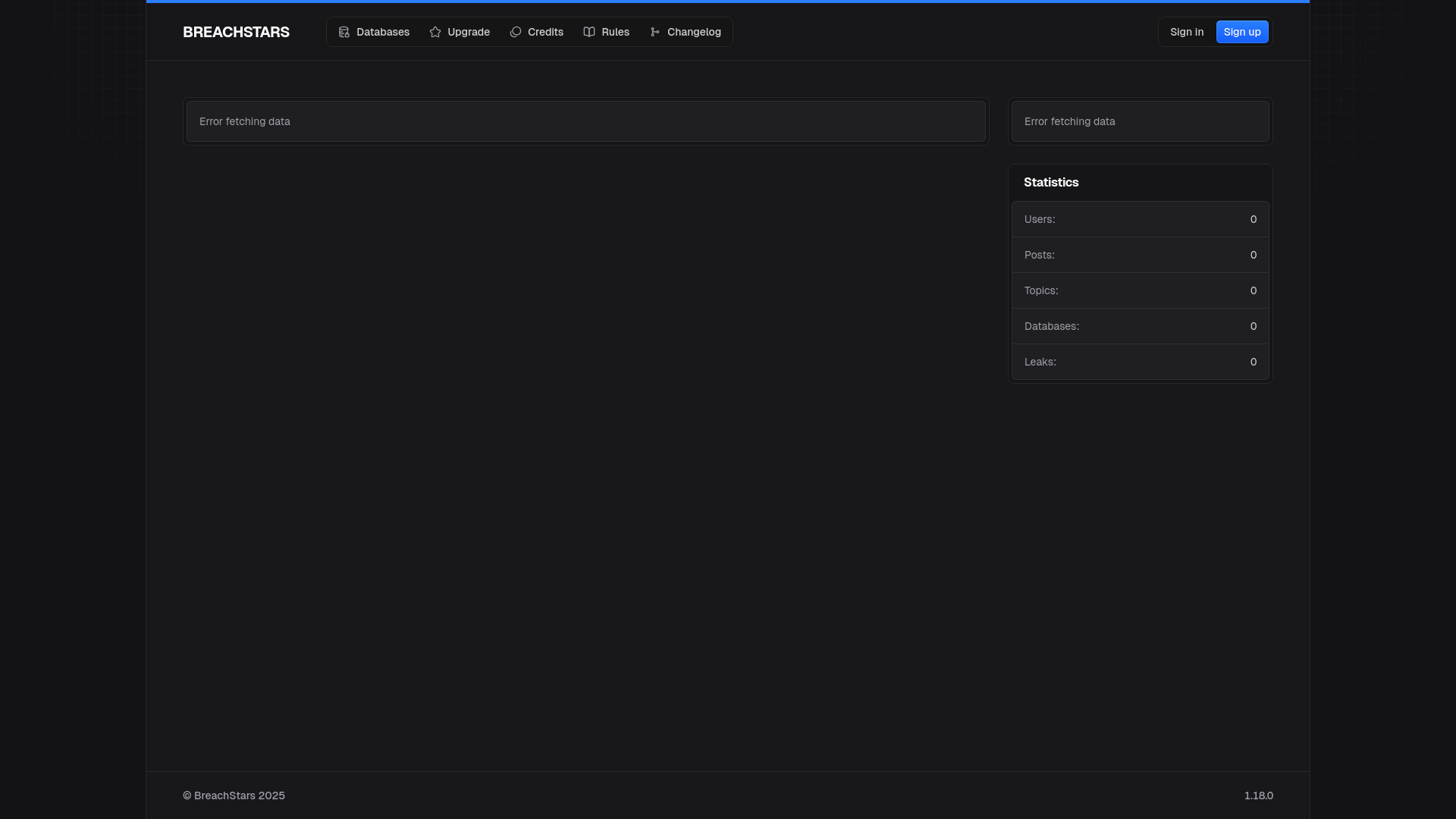The width and height of the screenshot is (1456, 819).
Task: Click the Upgrade star icon
Action: [435, 32]
